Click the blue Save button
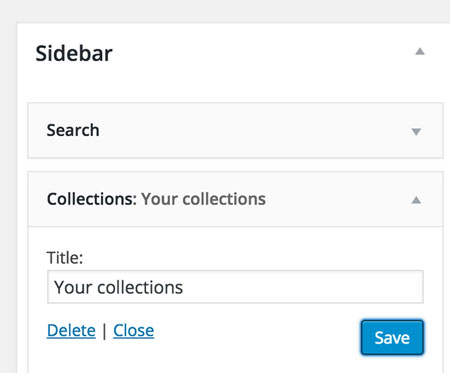This screenshot has height=373, width=450. click(x=392, y=338)
